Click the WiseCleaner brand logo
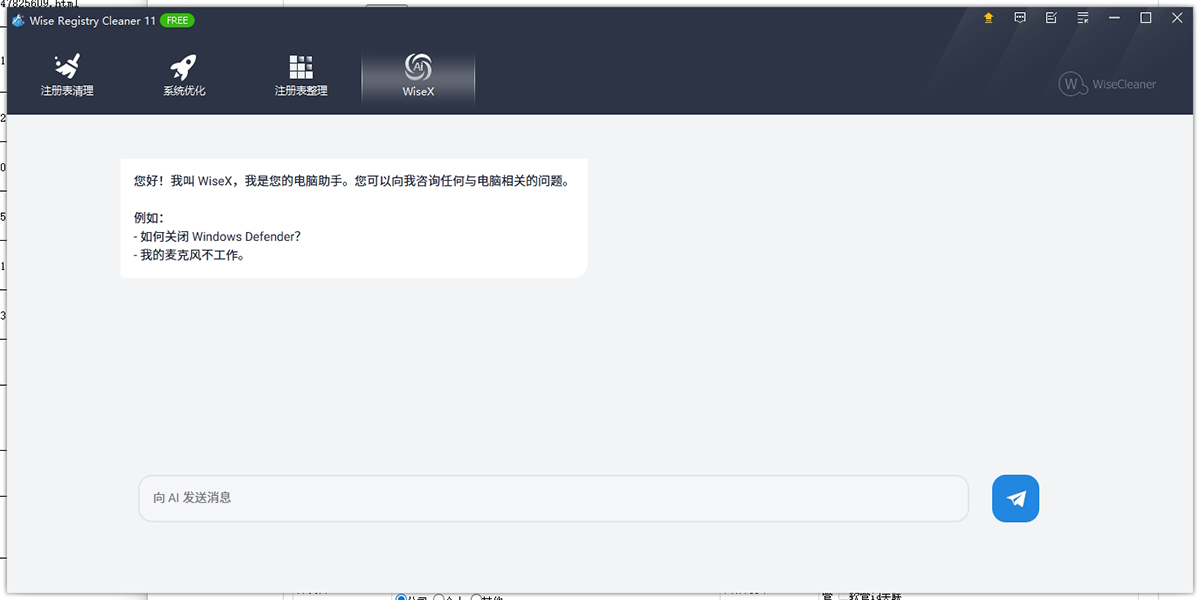The image size is (1200, 600). coord(1107,84)
